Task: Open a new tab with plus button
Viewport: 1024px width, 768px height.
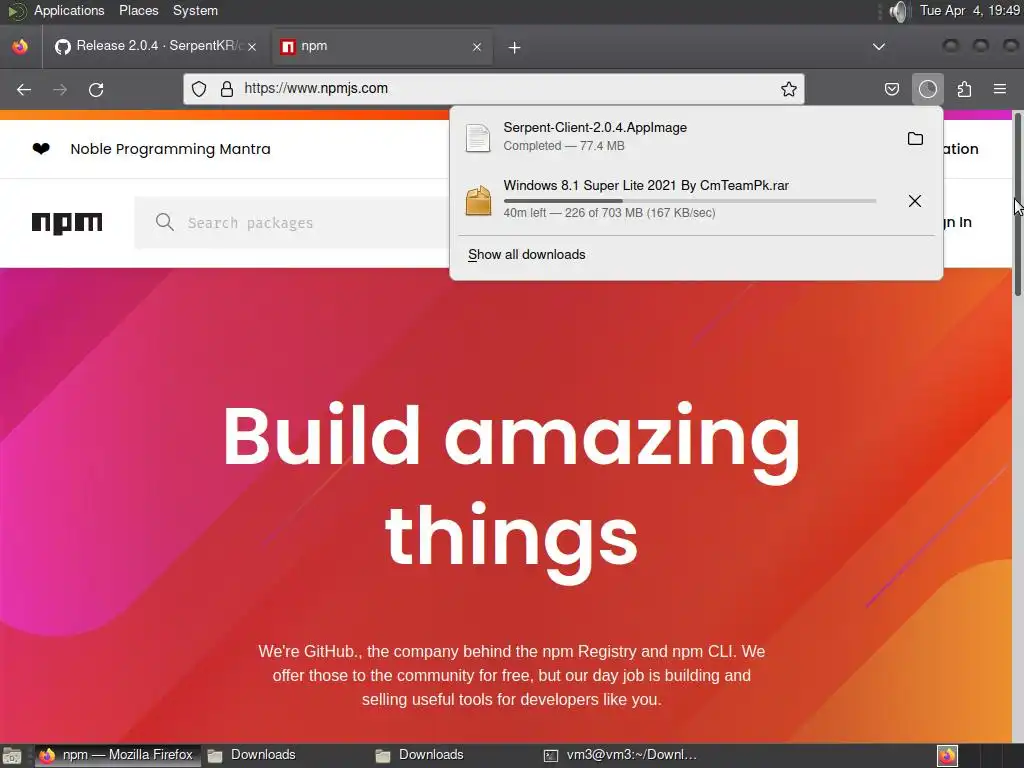Action: (x=515, y=47)
